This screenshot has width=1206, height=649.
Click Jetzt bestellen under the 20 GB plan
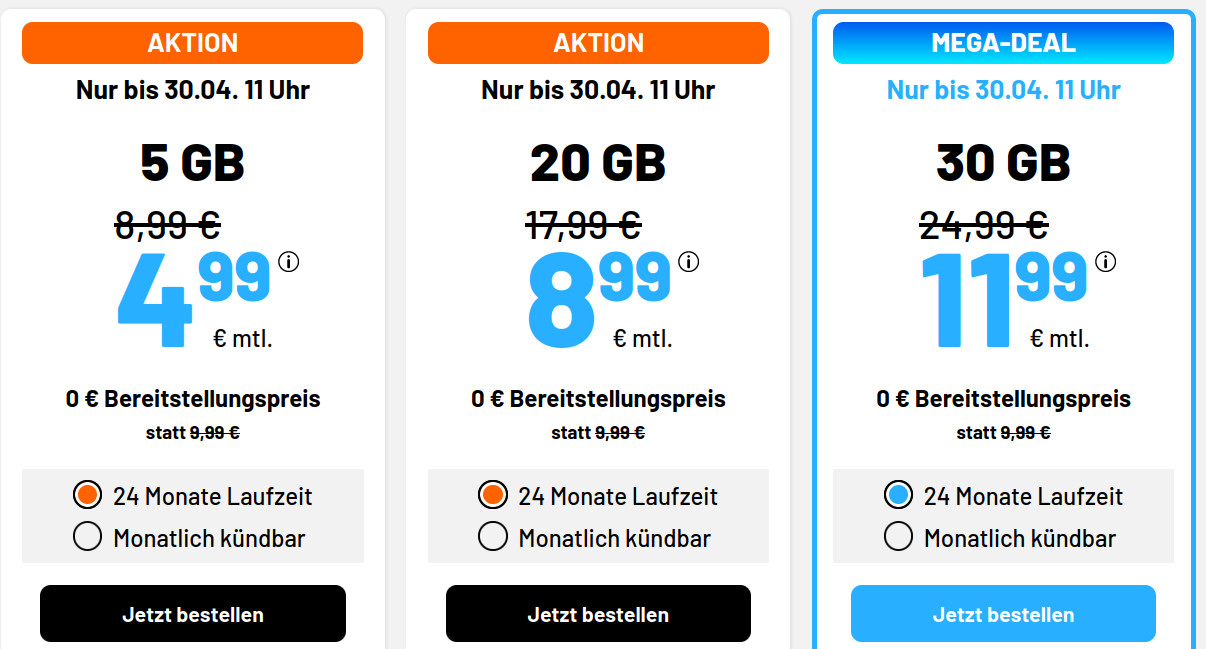pos(598,613)
